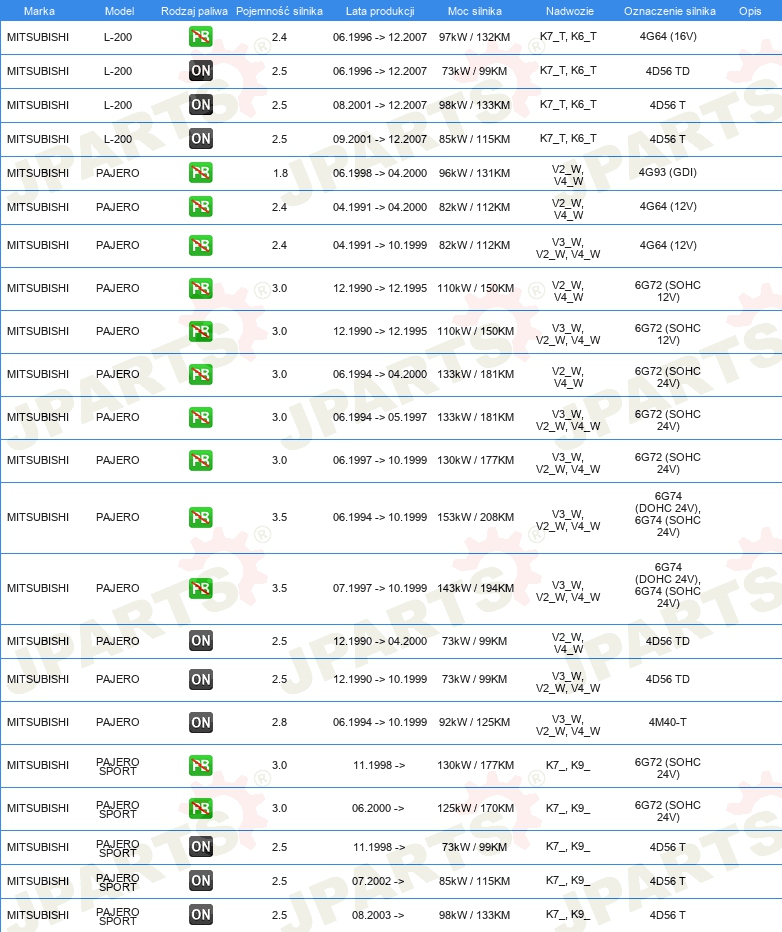The height and width of the screenshot is (932, 782).
Task: Select the date range '08.2001 -> 12.2007'
Action: click(380, 105)
